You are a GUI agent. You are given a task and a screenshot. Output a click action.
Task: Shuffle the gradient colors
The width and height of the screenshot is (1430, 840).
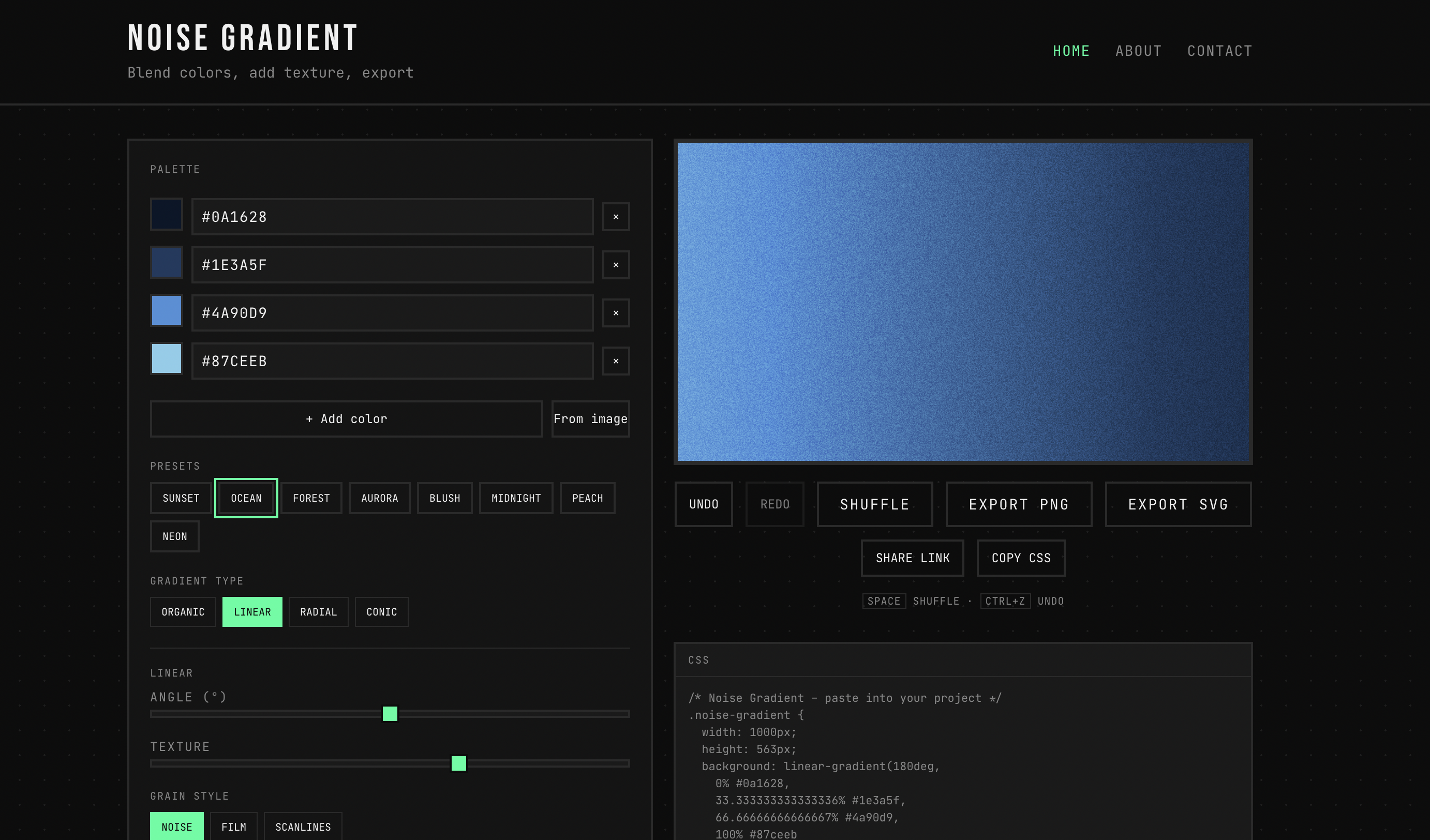pos(874,504)
